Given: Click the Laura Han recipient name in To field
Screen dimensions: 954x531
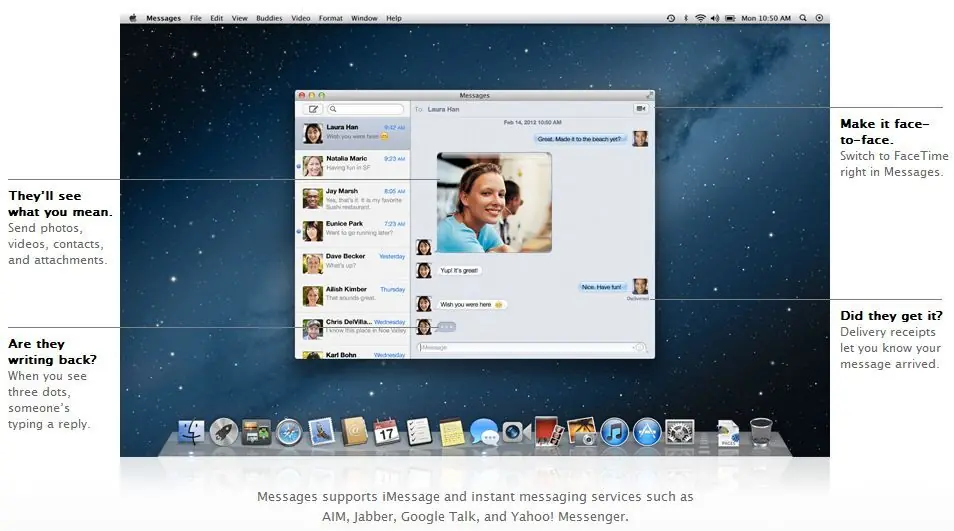Looking at the screenshot, I should click(444, 109).
